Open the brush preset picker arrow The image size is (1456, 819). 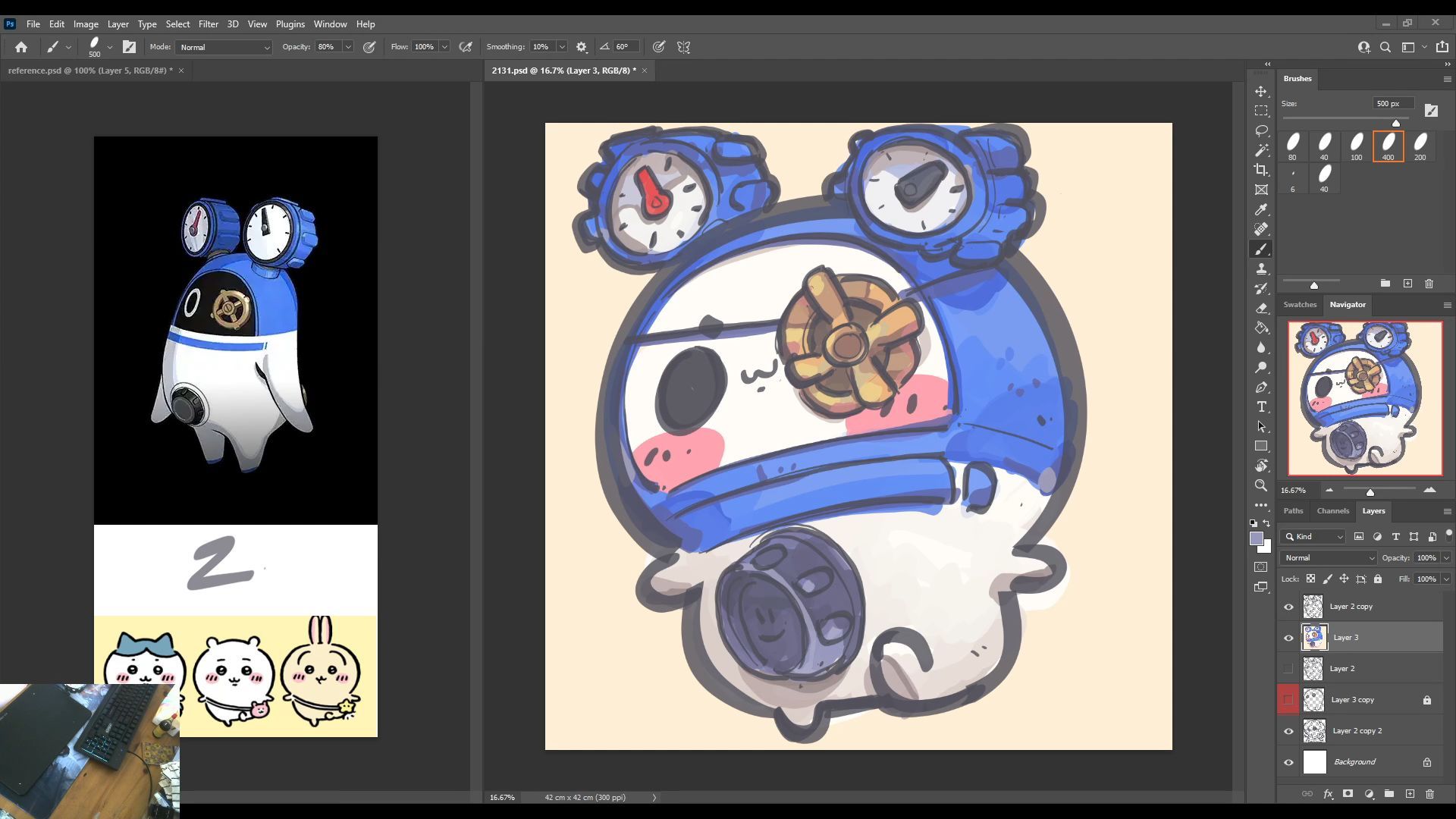(110, 47)
